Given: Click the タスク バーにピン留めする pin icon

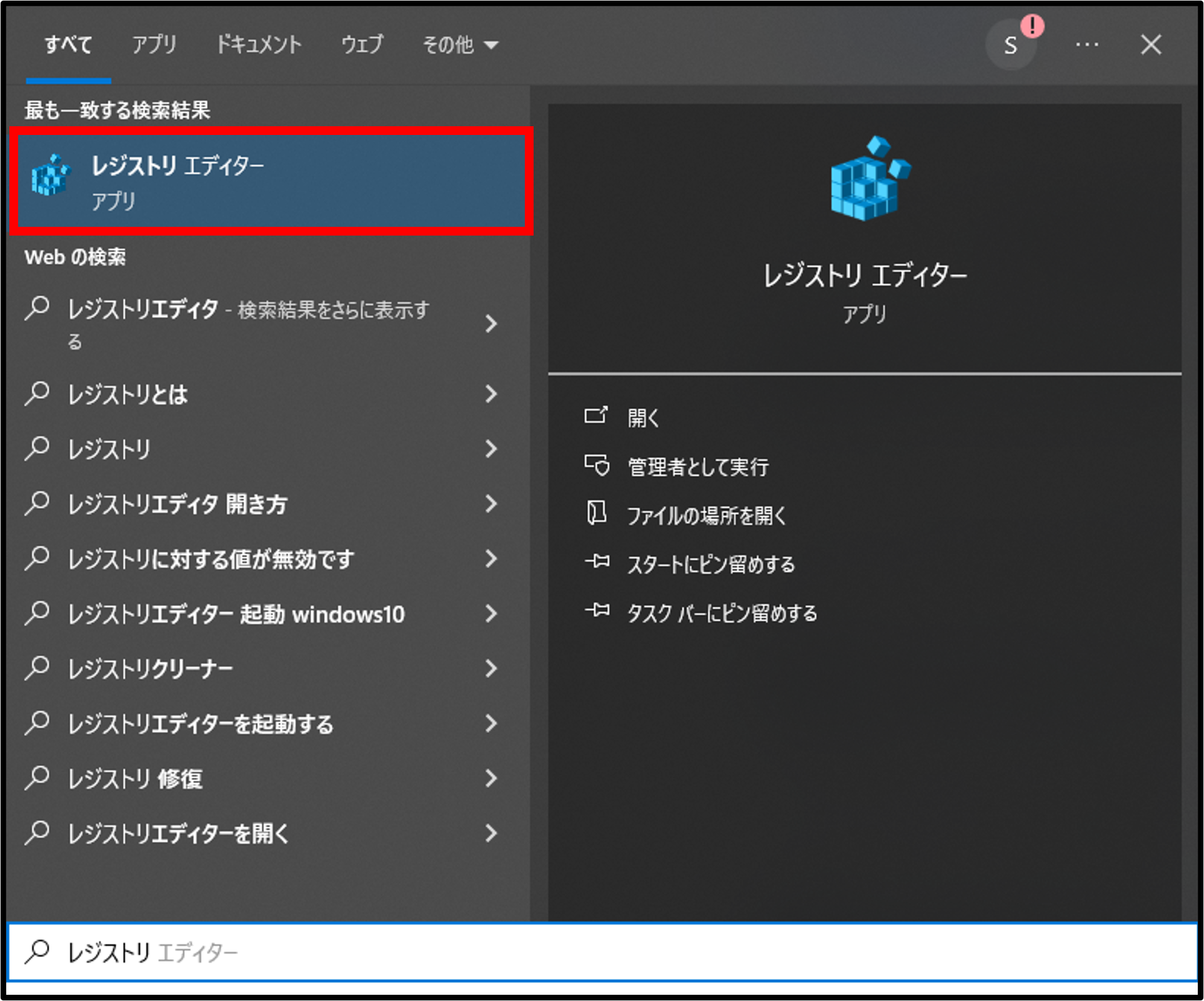Looking at the screenshot, I should coord(597,610).
